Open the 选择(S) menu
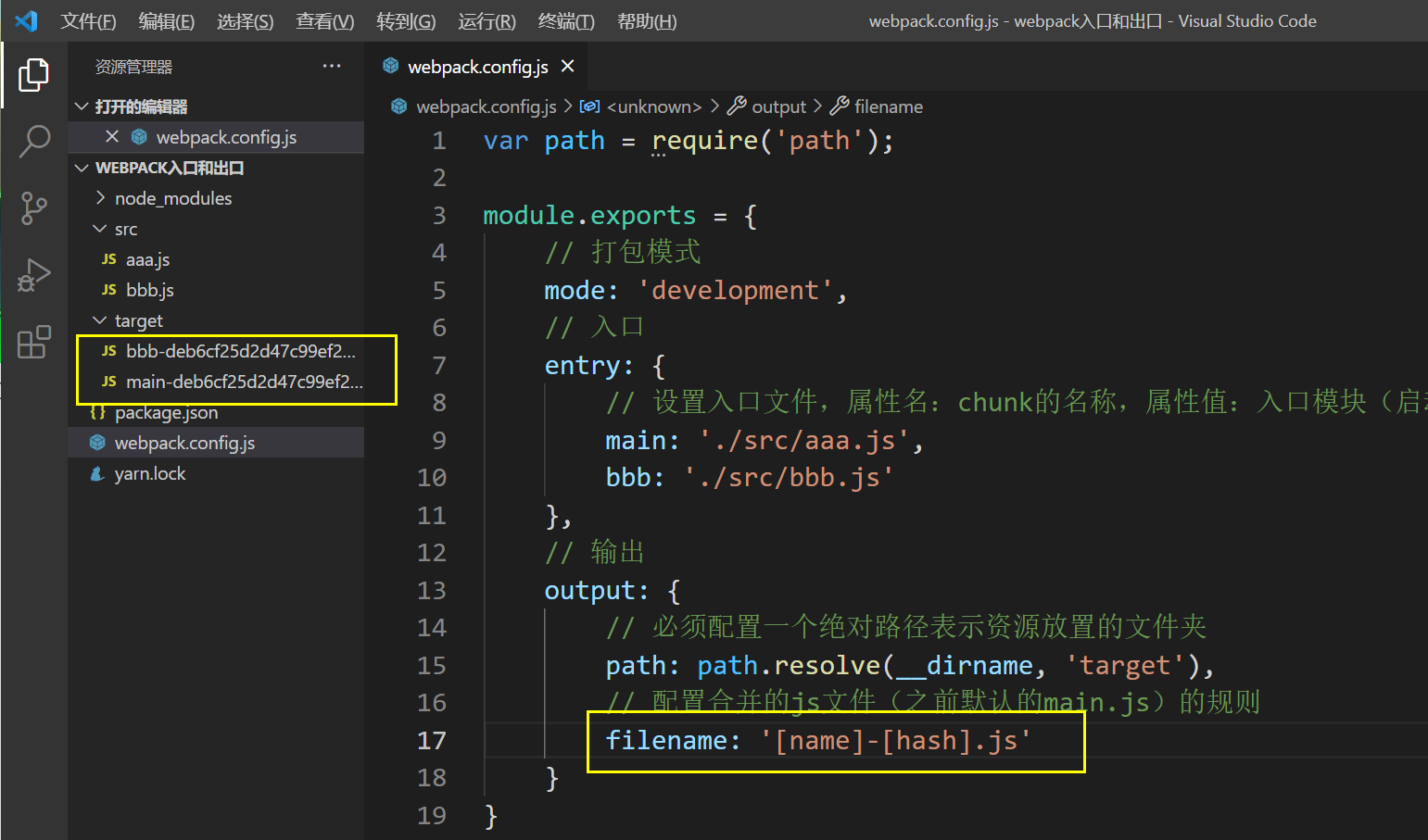 point(246,21)
